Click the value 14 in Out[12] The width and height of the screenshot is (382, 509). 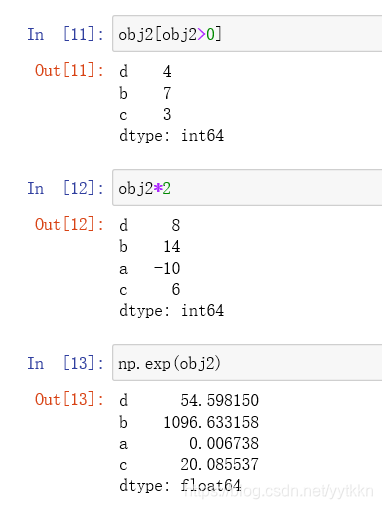172,247
